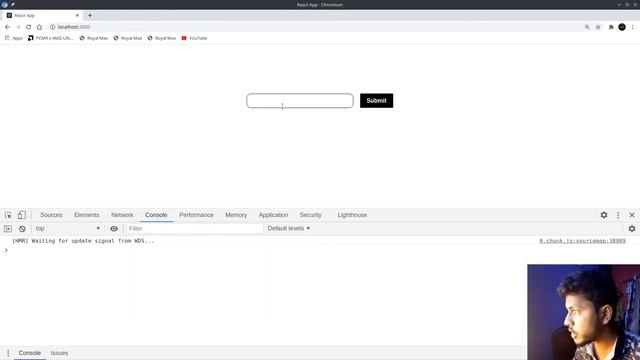Create a live expression with eye icon
The image size is (640, 360).
114,229
